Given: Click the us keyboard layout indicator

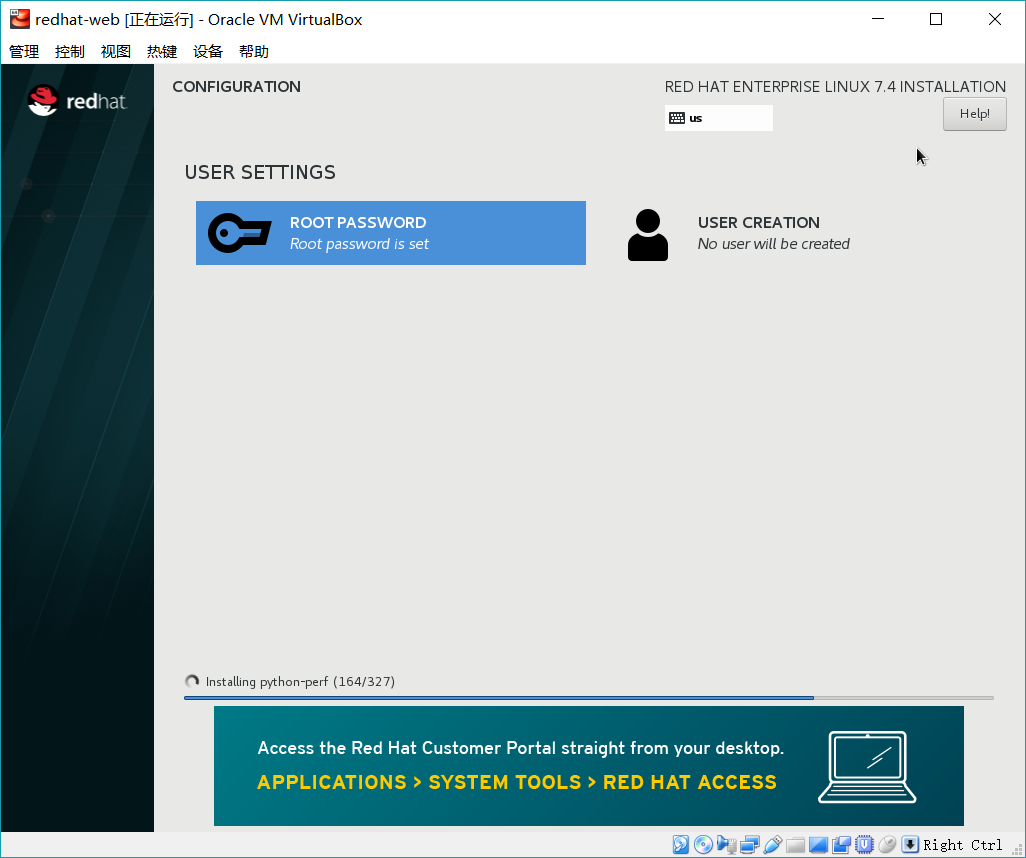Looking at the screenshot, I should coord(718,118).
